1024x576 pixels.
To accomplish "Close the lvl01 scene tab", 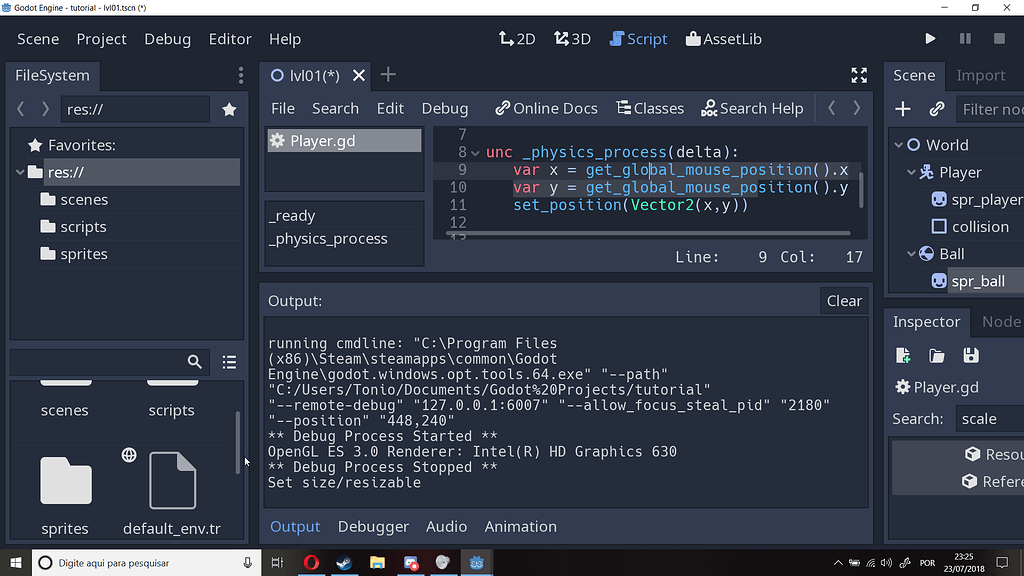I will 359,76.
